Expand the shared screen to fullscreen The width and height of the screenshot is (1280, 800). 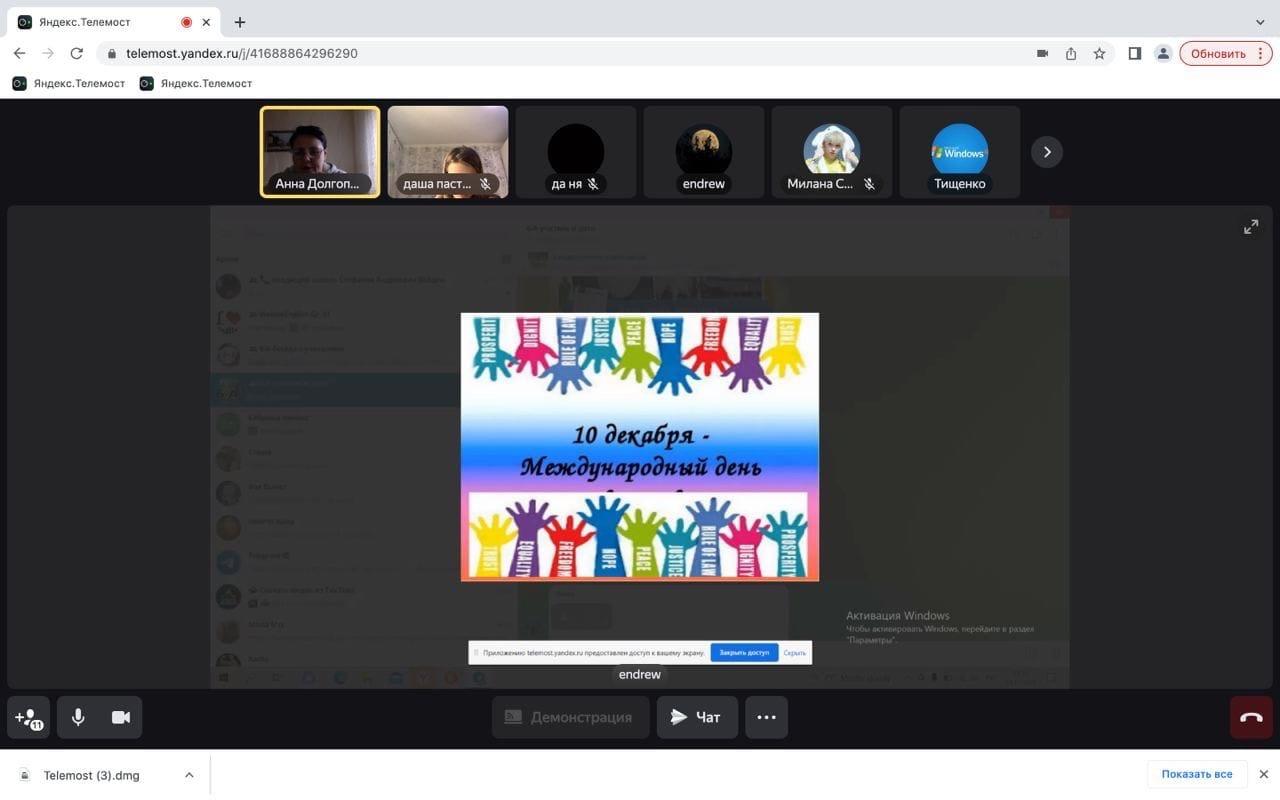point(1251,227)
